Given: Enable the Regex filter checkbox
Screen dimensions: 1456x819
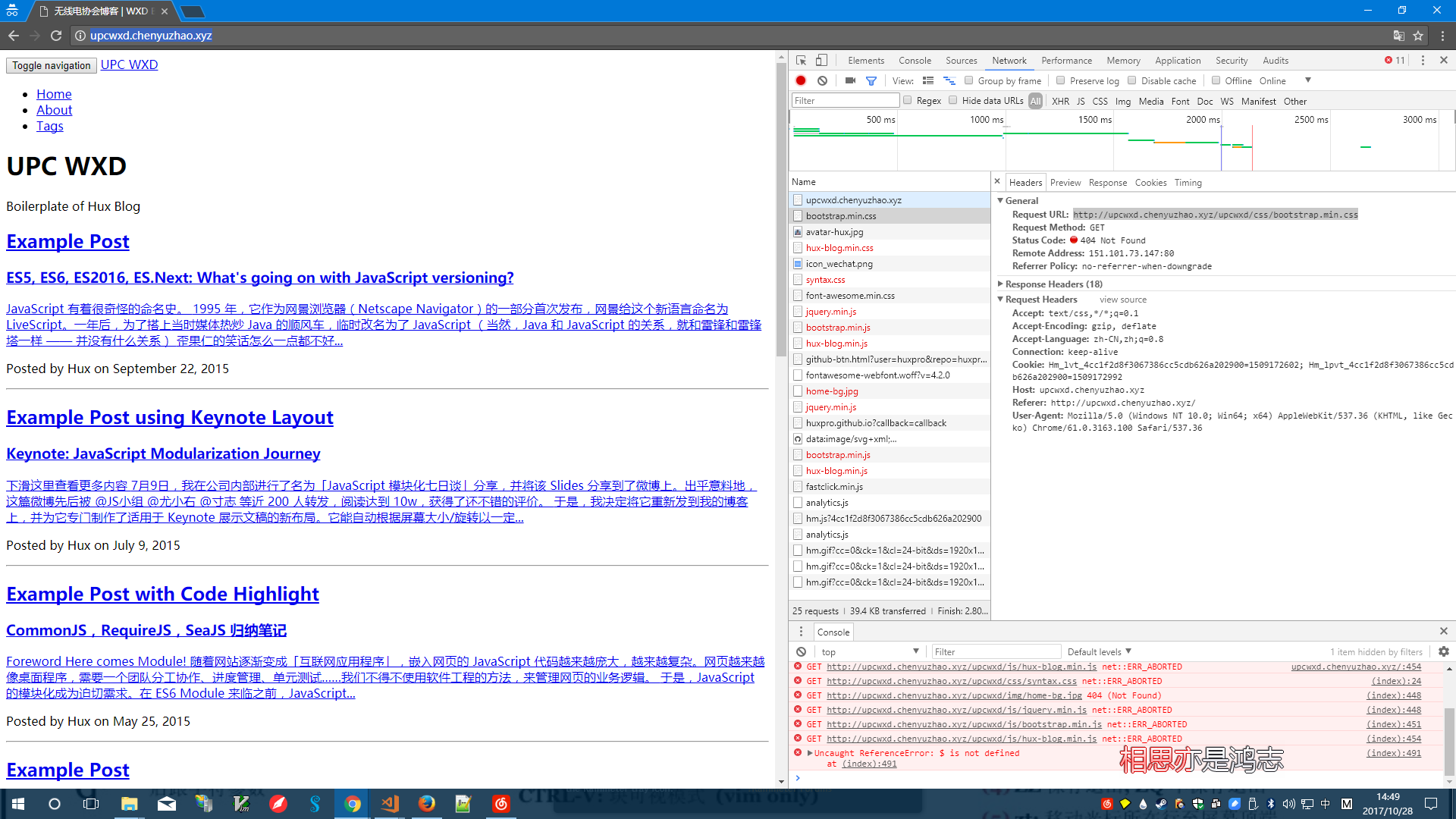Looking at the screenshot, I should (907, 100).
